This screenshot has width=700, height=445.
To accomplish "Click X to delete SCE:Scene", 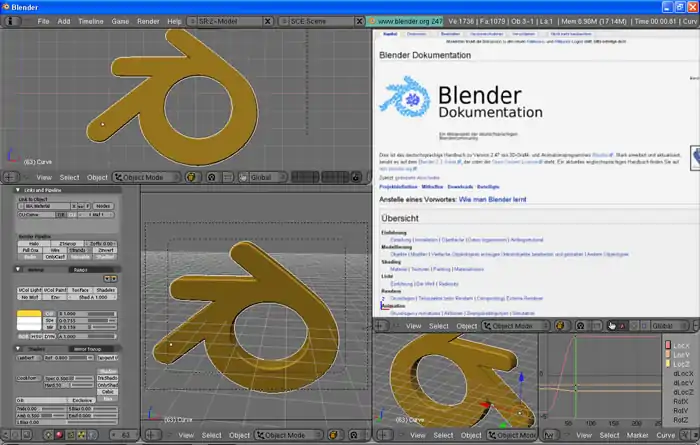I will pos(359,21).
